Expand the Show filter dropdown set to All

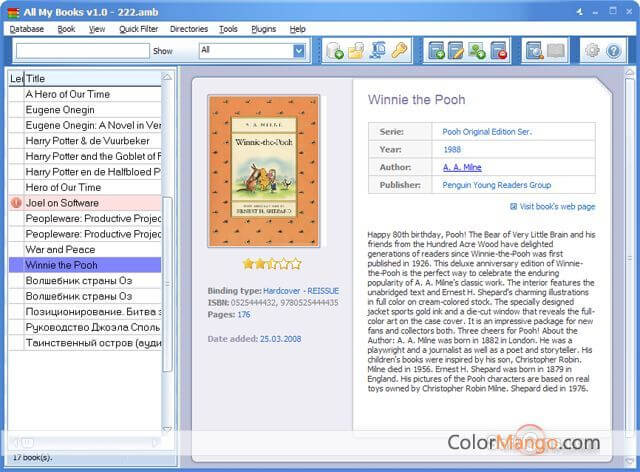299,51
